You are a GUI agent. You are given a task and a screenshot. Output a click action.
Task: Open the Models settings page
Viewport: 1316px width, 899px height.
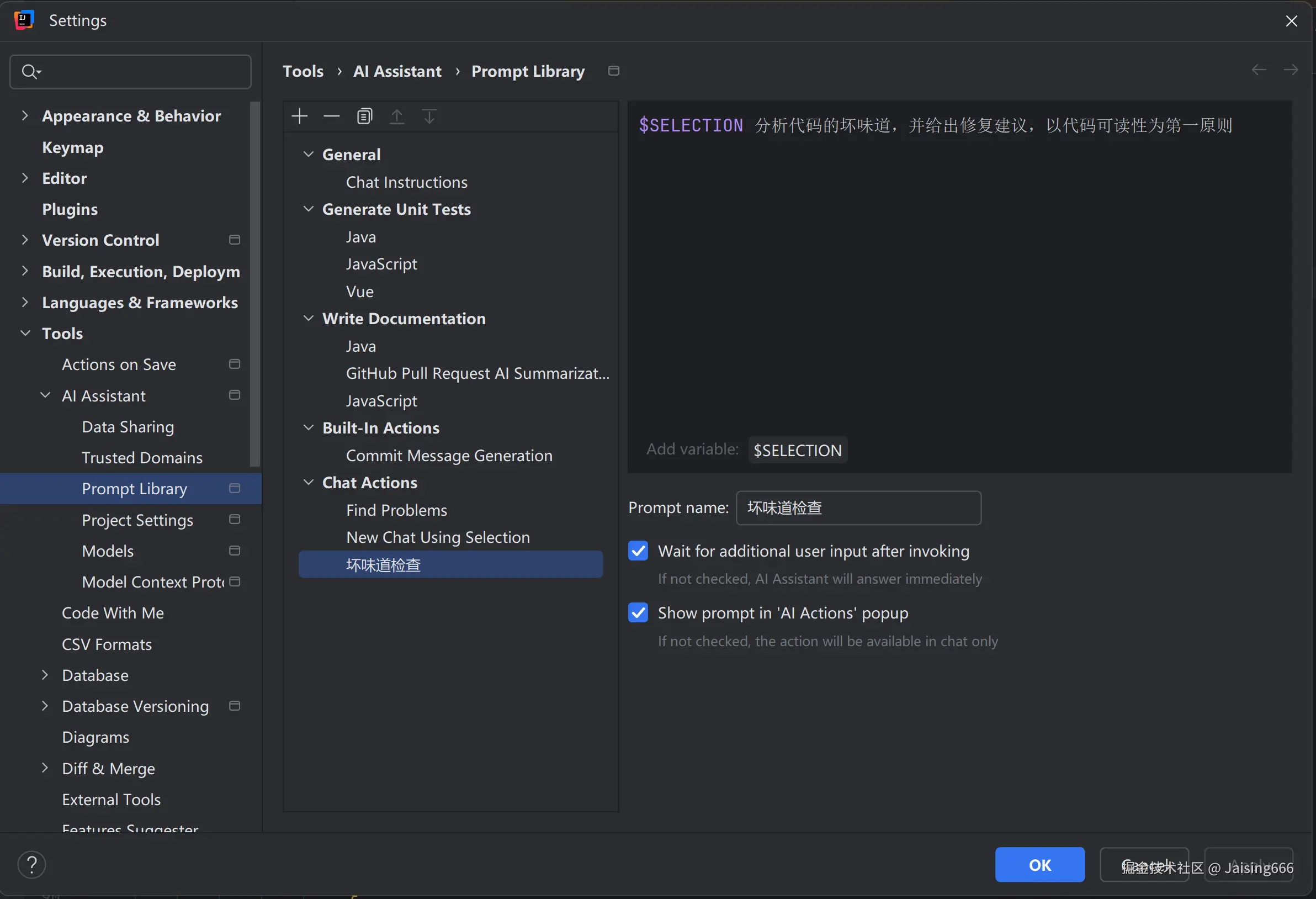point(108,551)
